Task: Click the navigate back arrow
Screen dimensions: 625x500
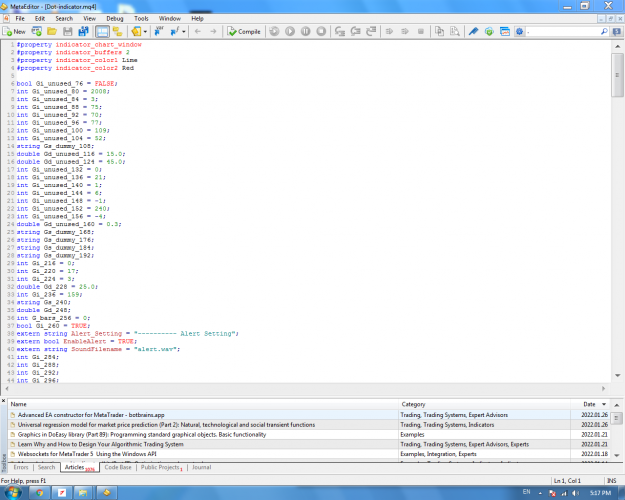Action: click(x=198, y=31)
